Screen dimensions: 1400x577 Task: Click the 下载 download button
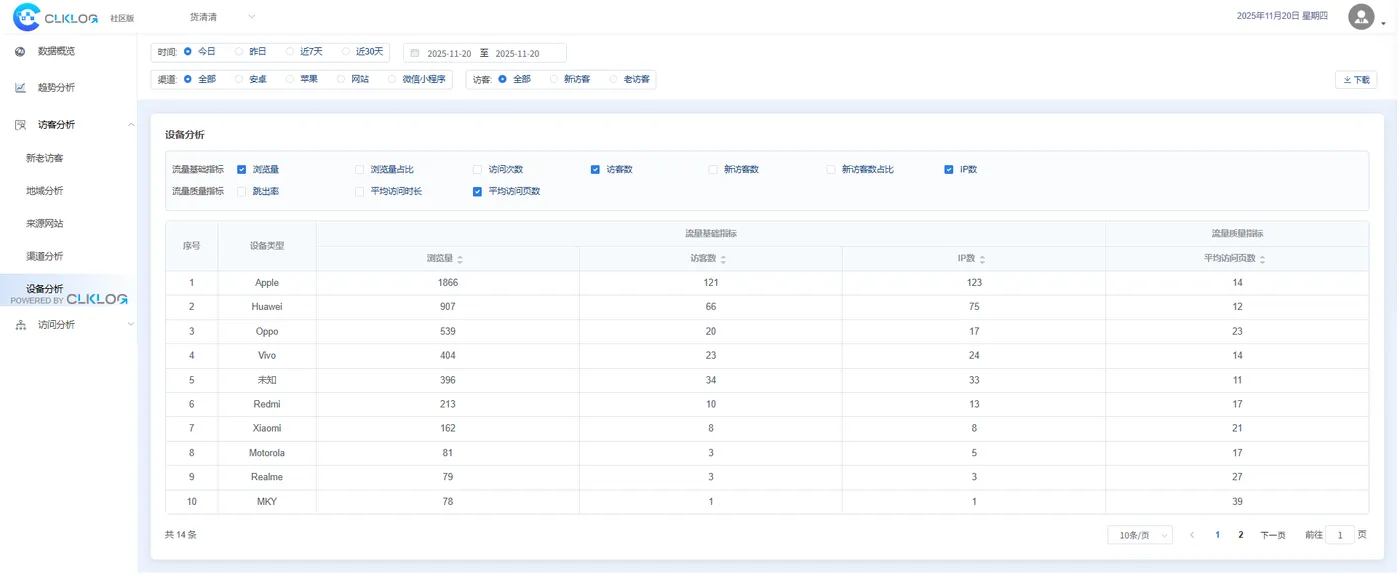(x=1356, y=80)
